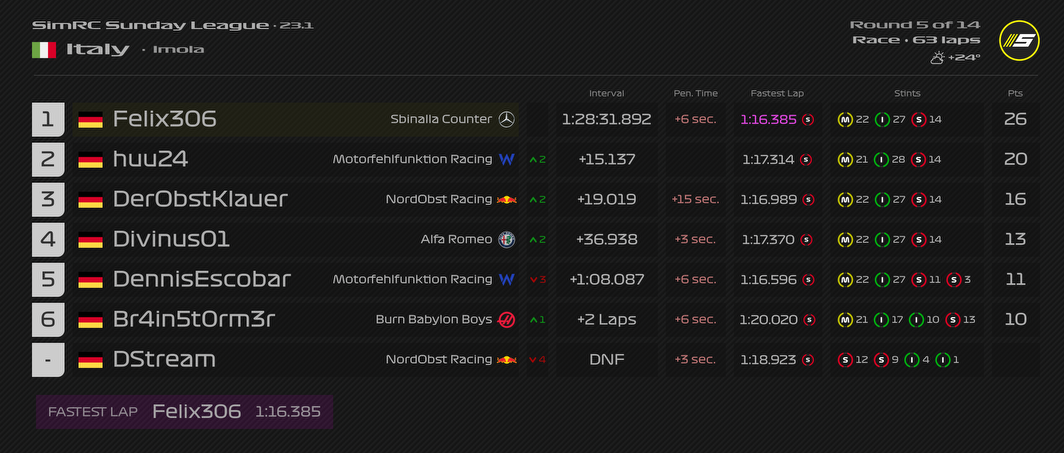Click the German flag beside Felix306
This screenshot has height=453, width=1064.
point(91,119)
